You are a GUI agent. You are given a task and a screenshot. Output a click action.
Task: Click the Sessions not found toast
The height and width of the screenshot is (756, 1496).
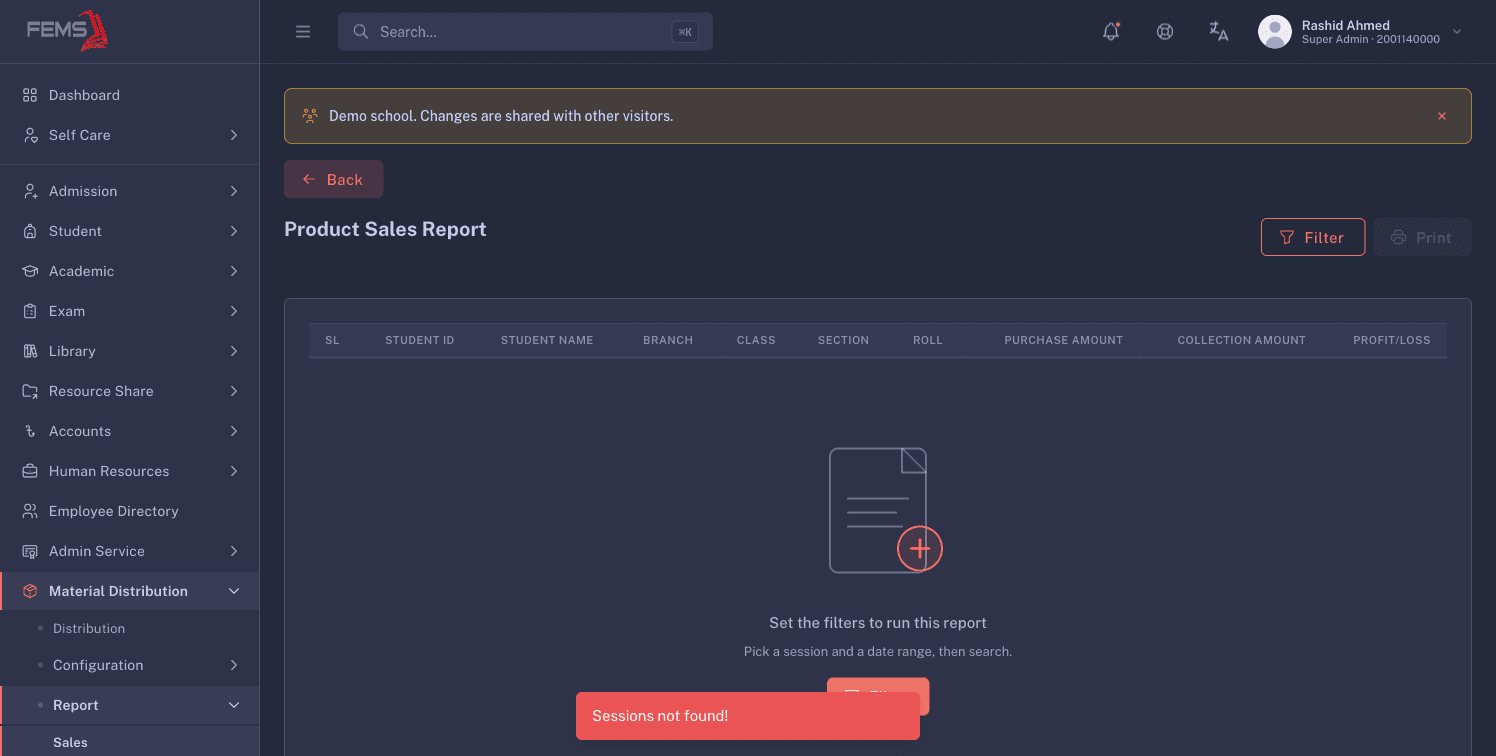pos(748,716)
